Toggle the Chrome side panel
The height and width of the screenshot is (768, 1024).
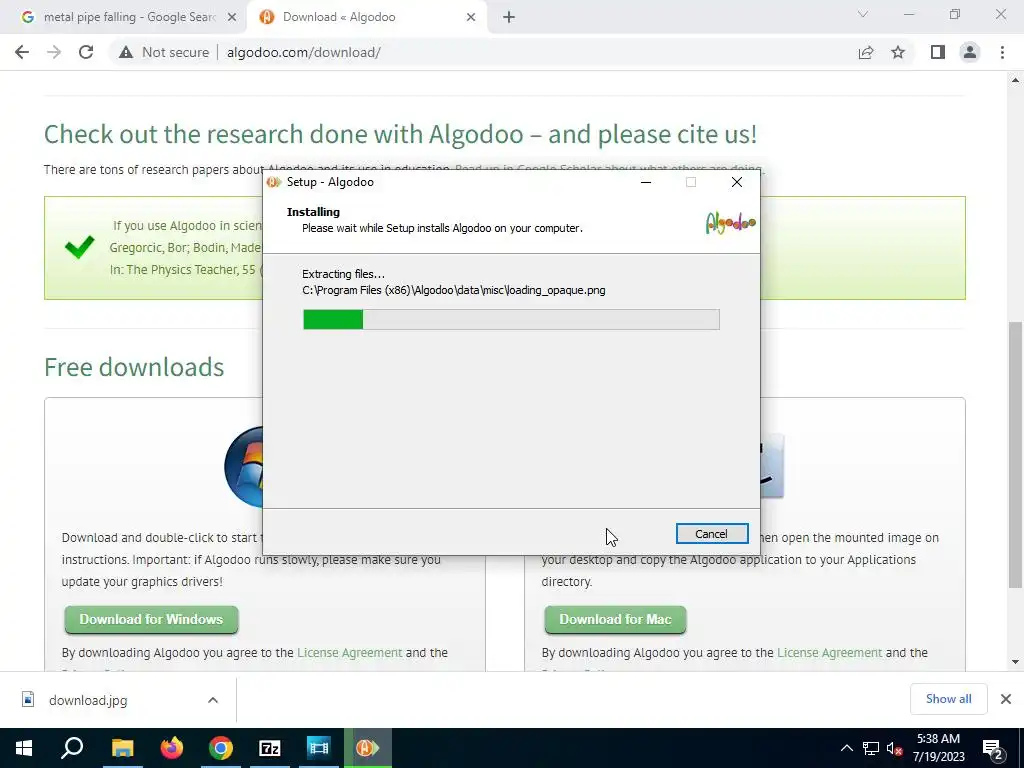(x=938, y=52)
